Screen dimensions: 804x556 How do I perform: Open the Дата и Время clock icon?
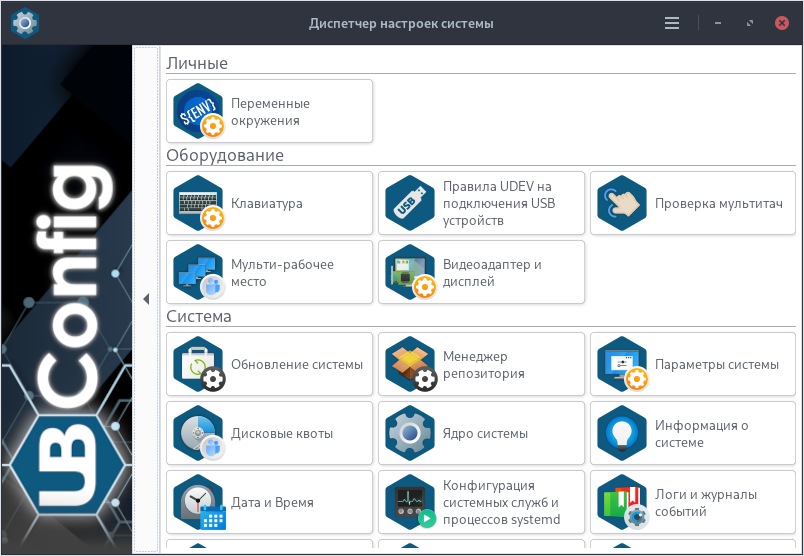pyautogui.click(x=199, y=502)
